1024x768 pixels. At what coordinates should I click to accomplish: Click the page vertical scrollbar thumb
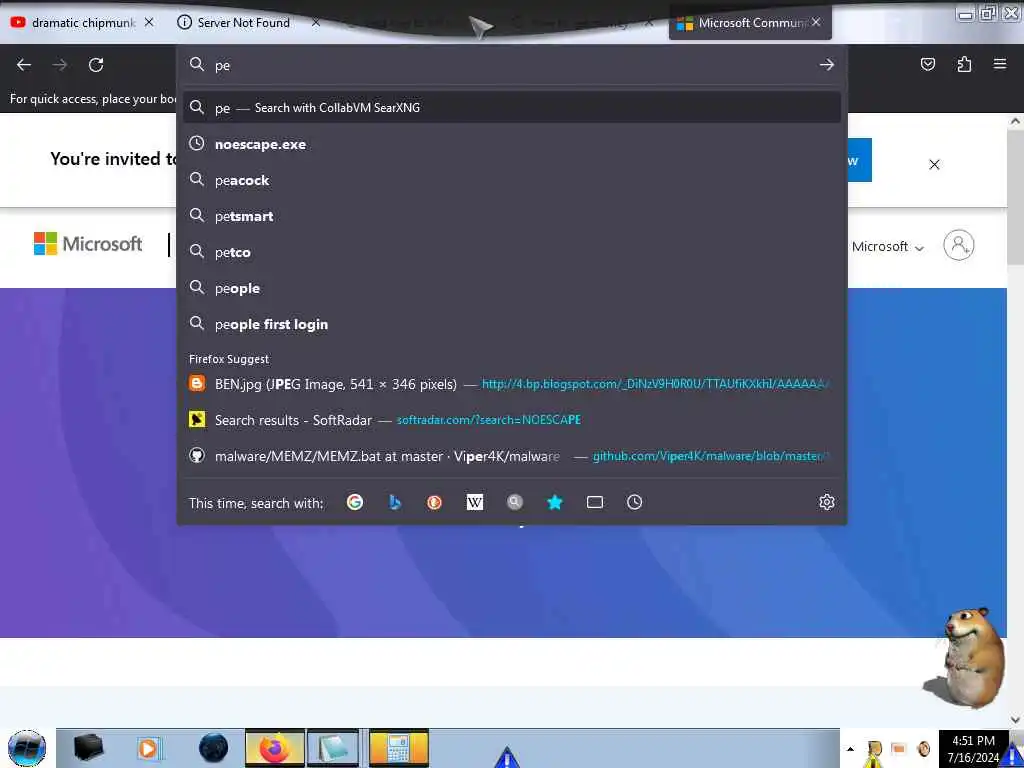(1015, 198)
